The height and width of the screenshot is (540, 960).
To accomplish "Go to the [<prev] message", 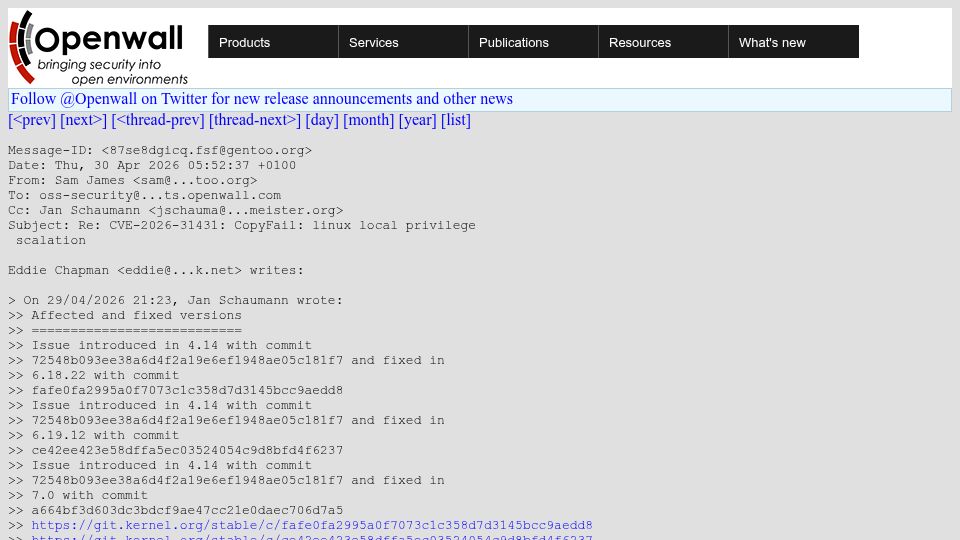I will 32,120.
